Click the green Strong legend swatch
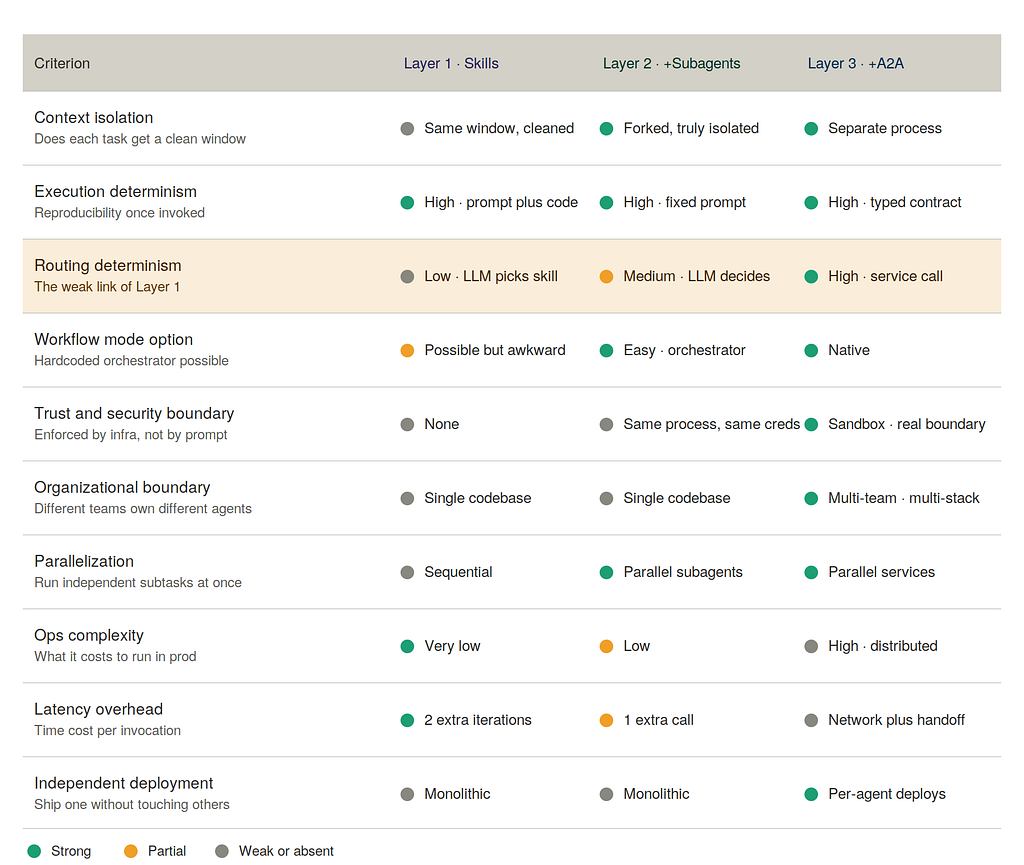The image size is (1024, 865). (x=35, y=851)
